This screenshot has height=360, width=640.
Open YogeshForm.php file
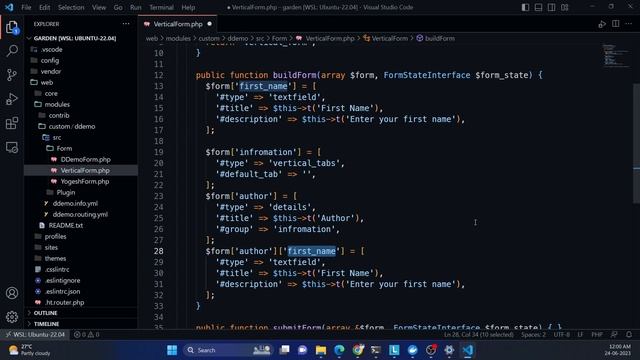[x=84, y=182]
